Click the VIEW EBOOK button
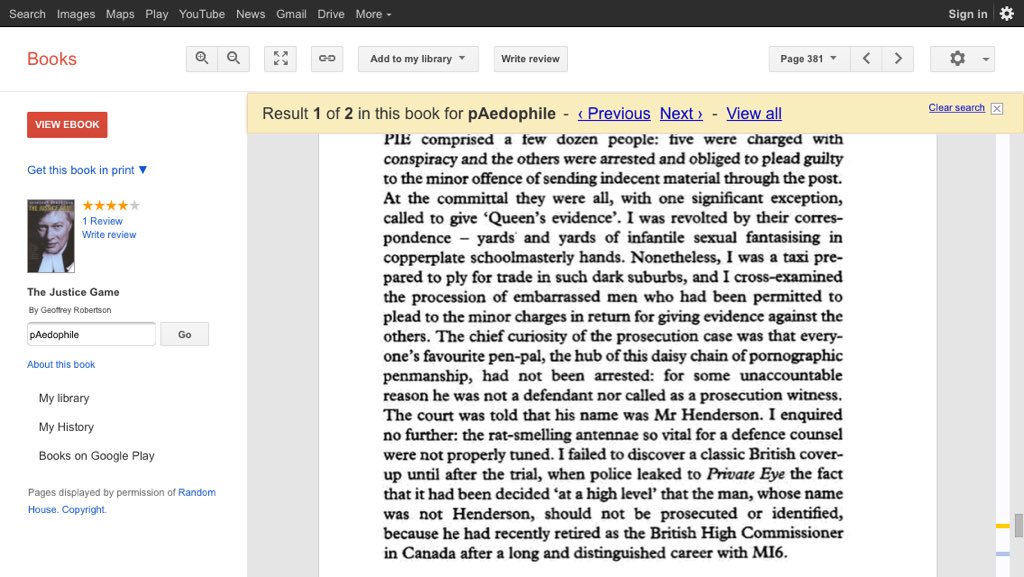Viewport: 1024px width, 577px height. [x=67, y=125]
